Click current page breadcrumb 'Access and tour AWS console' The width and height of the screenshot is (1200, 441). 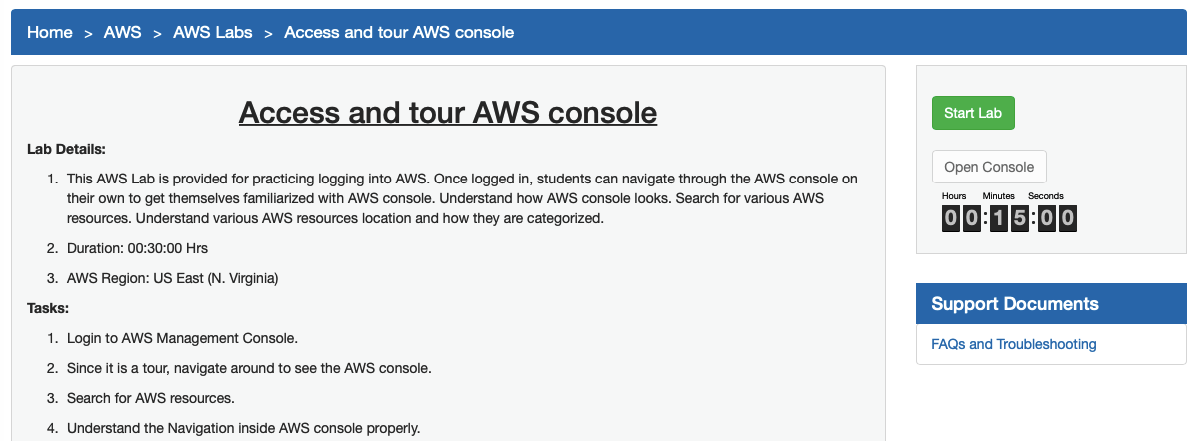click(399, 32)
